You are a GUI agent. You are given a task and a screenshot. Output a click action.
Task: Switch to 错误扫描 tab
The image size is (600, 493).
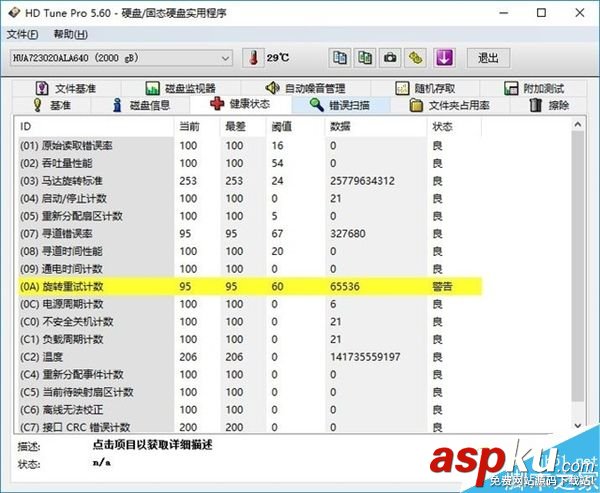coord(340,105)
